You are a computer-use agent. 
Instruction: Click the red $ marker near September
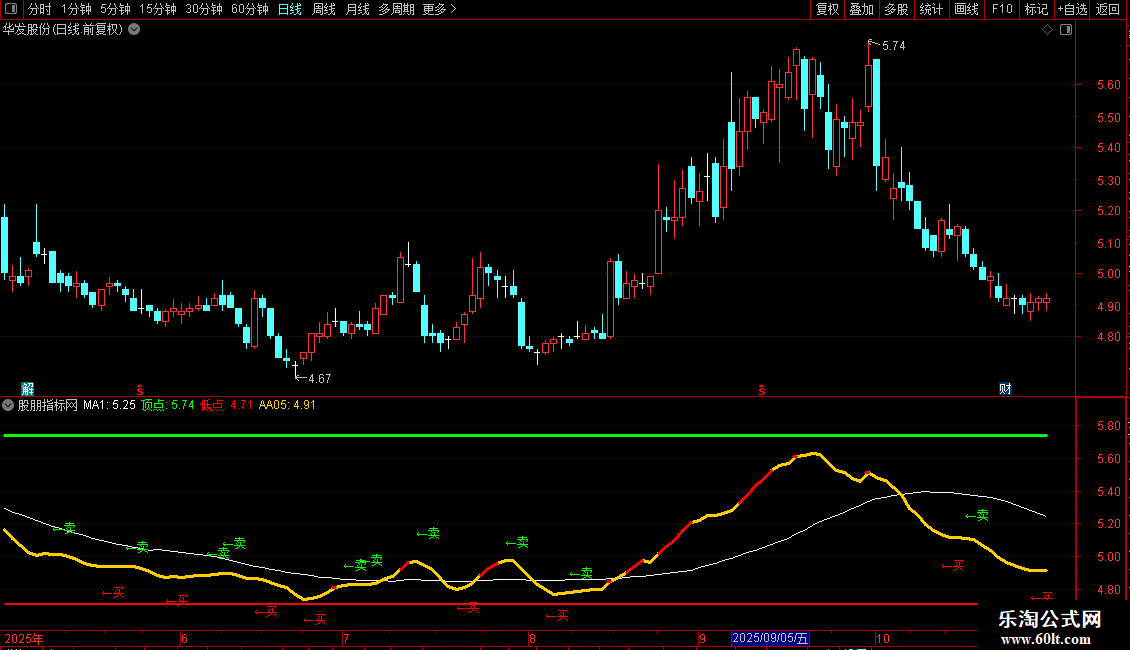[x=762, y=390]
